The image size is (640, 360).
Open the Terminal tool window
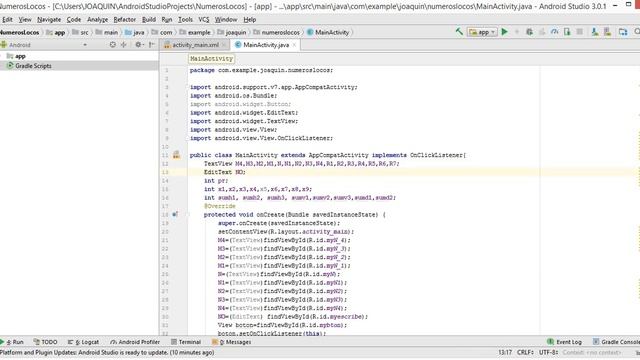(x=186, y=342)
